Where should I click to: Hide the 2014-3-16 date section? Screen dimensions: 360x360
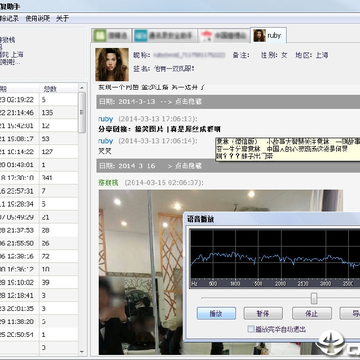(x=188, y=166)
